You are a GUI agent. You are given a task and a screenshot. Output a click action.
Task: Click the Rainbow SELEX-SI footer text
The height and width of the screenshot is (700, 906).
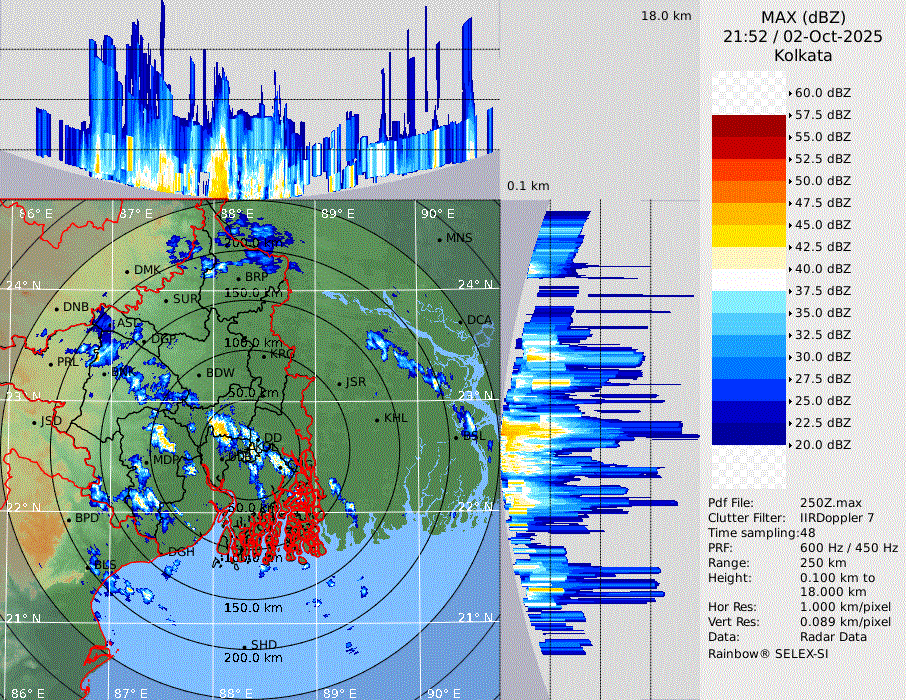[x=768, y=653]
